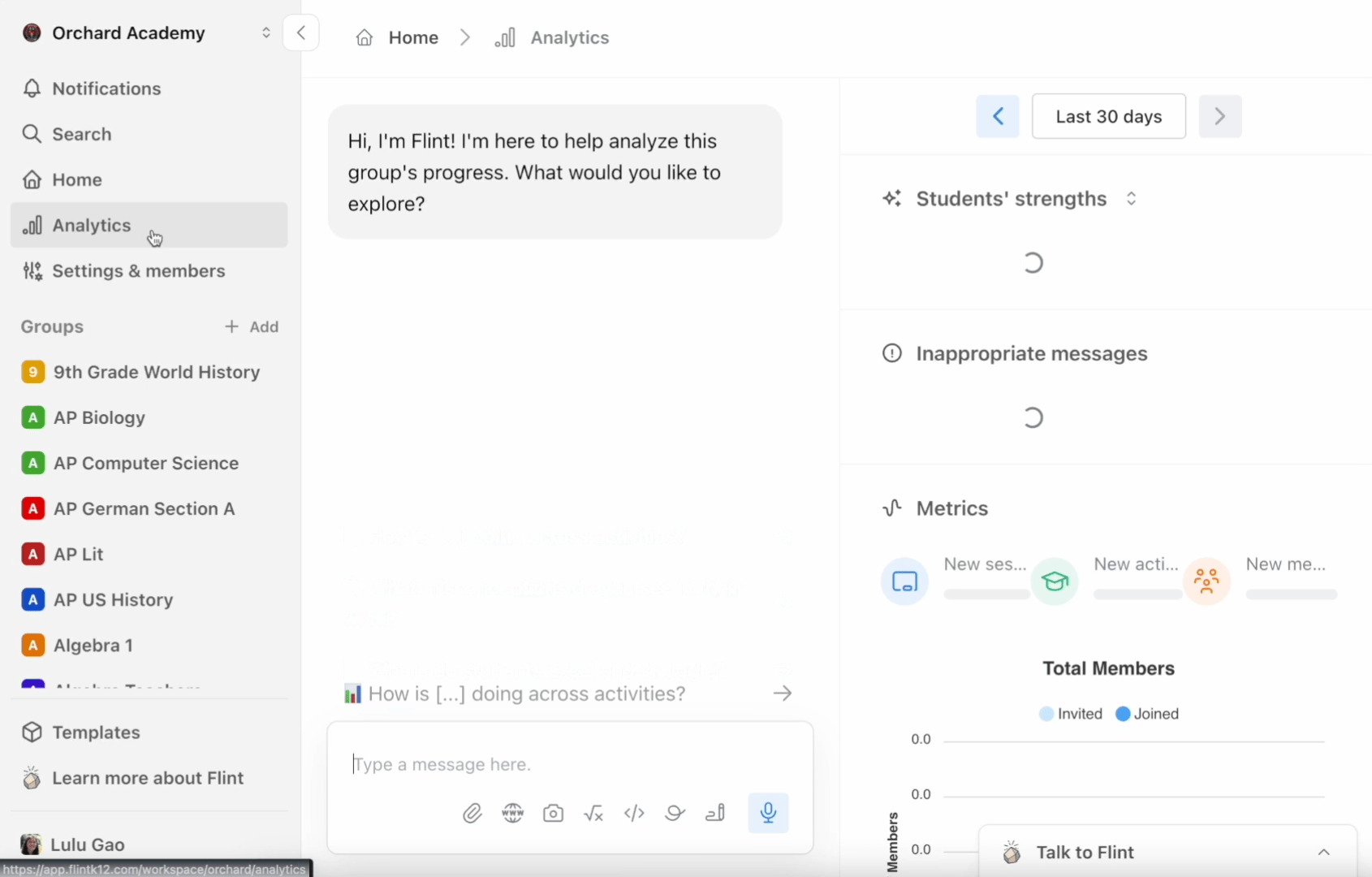Image resolution: width=1372 pixels, height=877 pixels.
Task: Open Settings & members in sidebar
Action: [149, 271]
